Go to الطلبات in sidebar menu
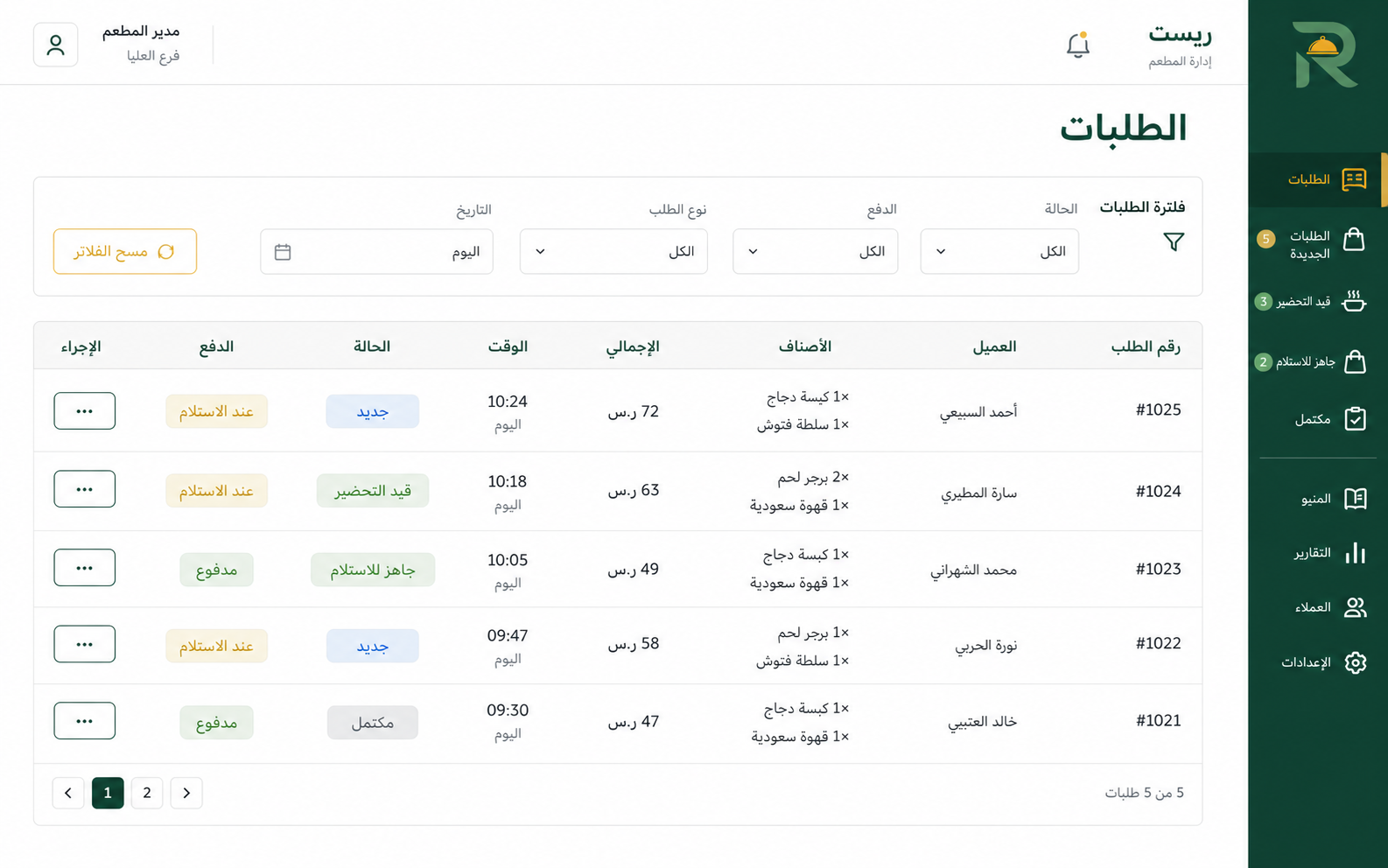 coord(1318,179)
